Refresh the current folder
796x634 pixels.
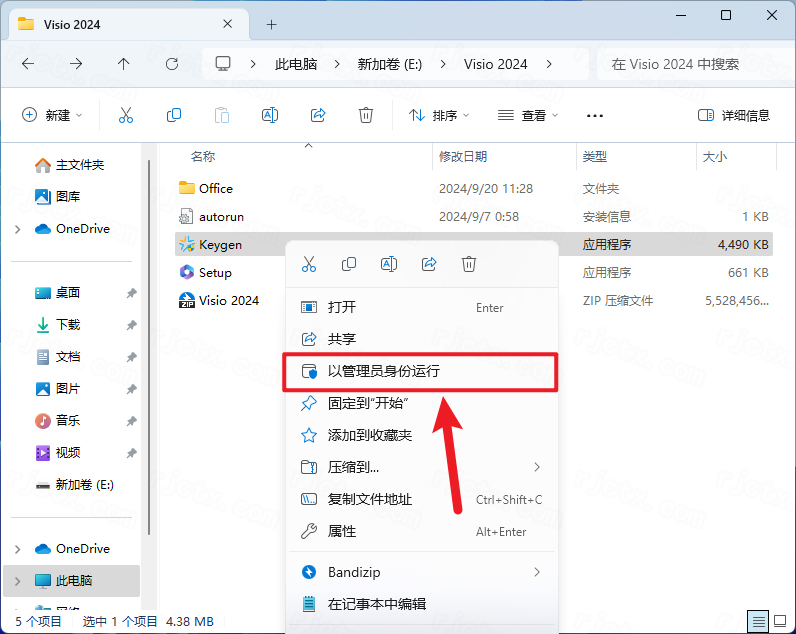click(x=172, y=64)
